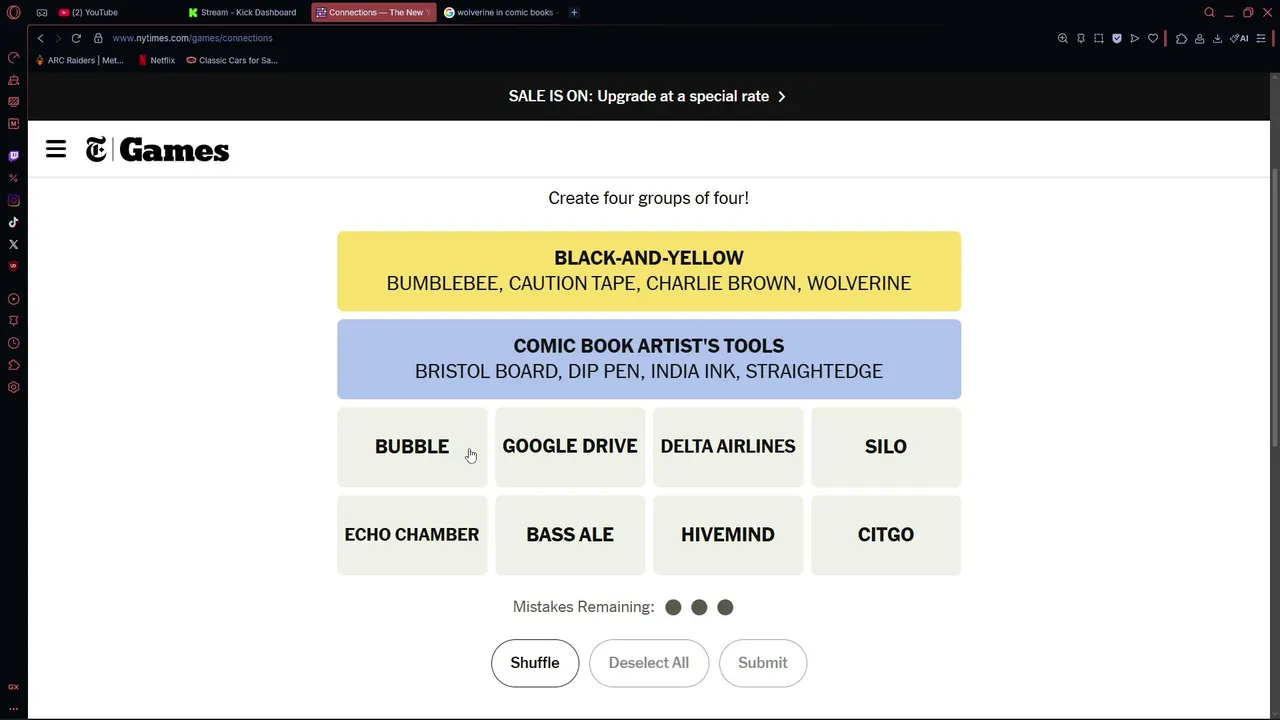Open the Netflix bookmark
The image size is (1280, 720).
click(157, 60)
